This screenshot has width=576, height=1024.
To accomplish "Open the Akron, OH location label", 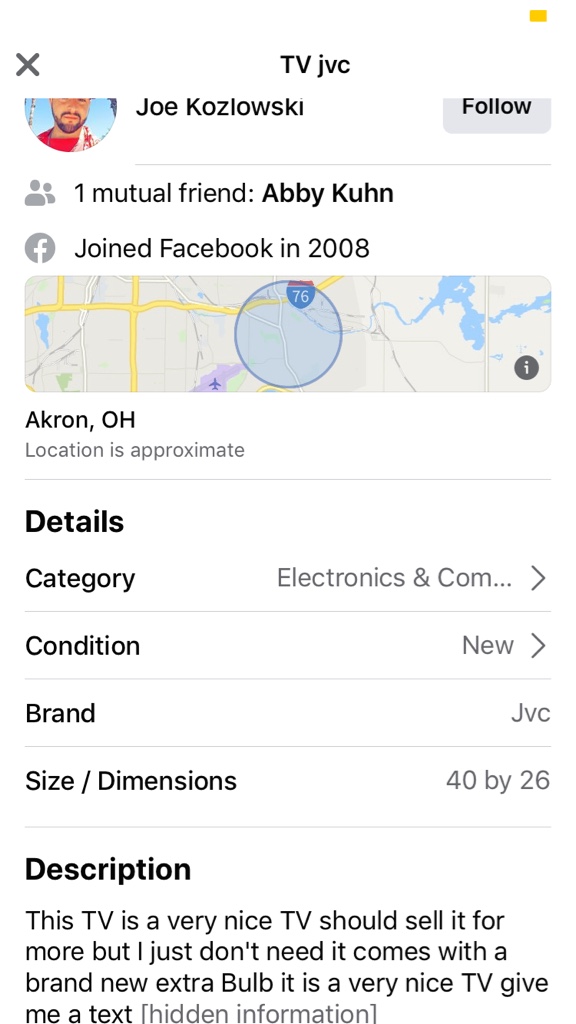I will click(x=80, y=420).
